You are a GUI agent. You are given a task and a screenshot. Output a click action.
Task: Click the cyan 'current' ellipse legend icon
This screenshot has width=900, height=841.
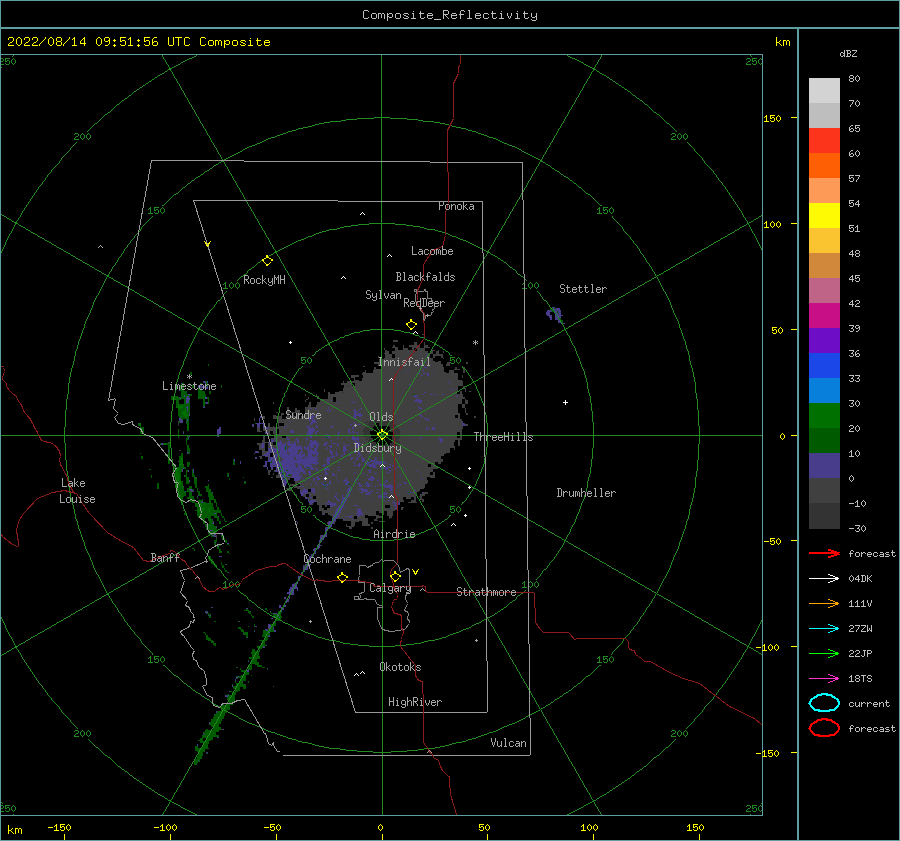tap(824, 703)
